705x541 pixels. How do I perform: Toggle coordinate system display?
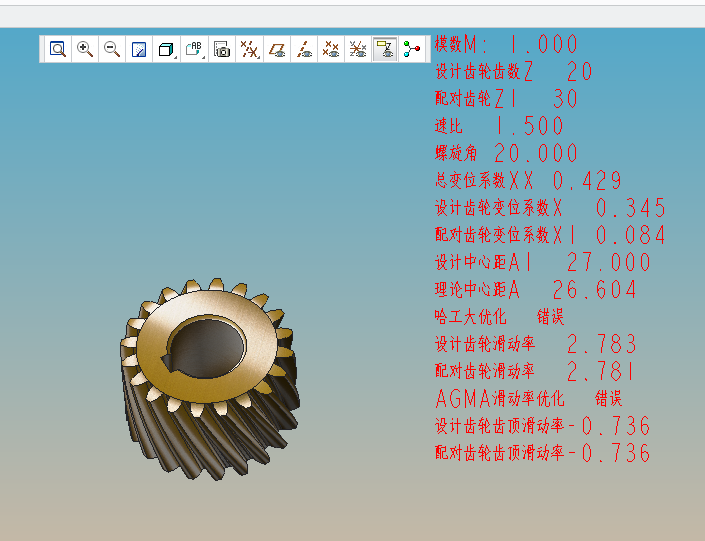pos(358,49)
